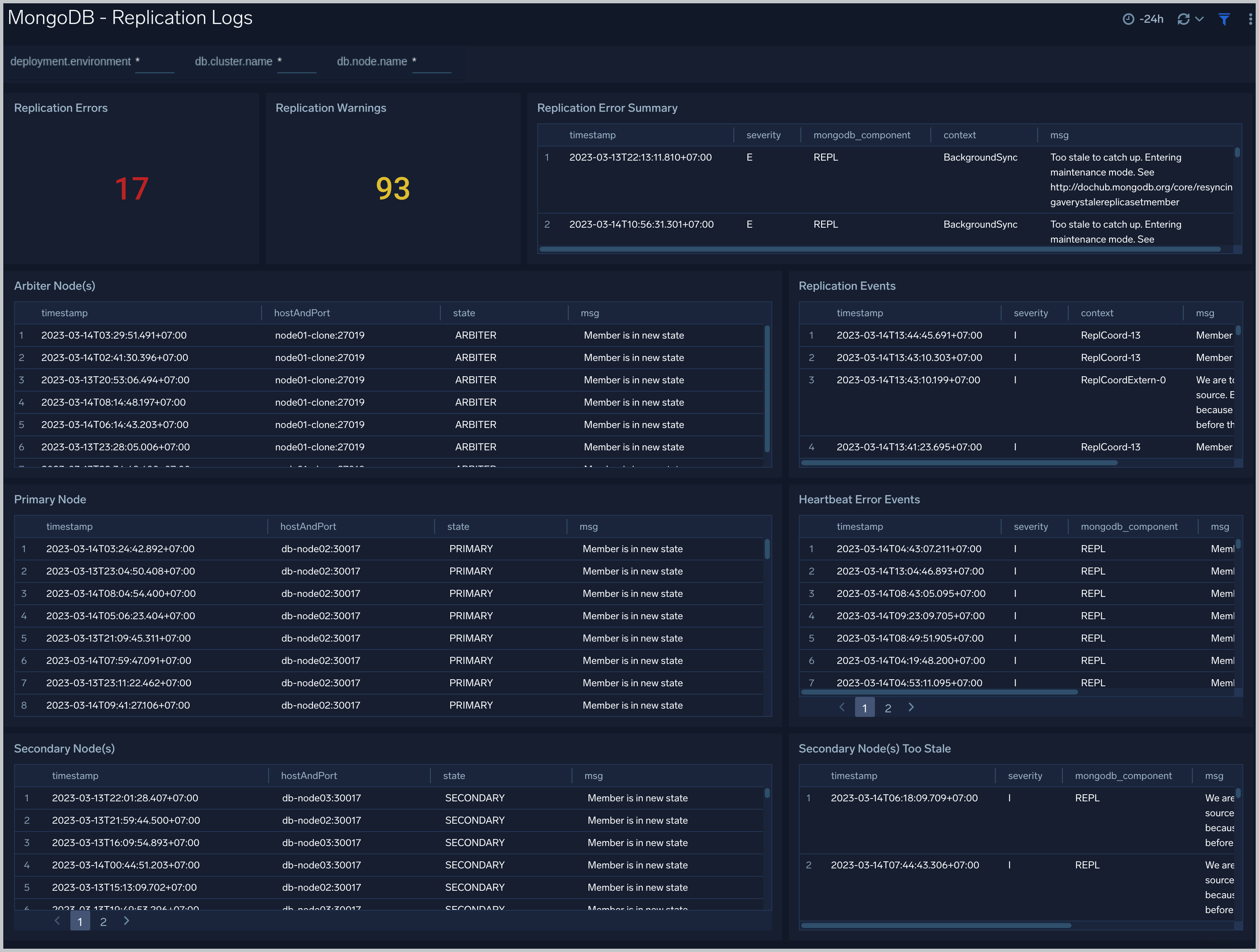
Task: Edit the db.cluster.name filter field
Action: click(296, 62)
